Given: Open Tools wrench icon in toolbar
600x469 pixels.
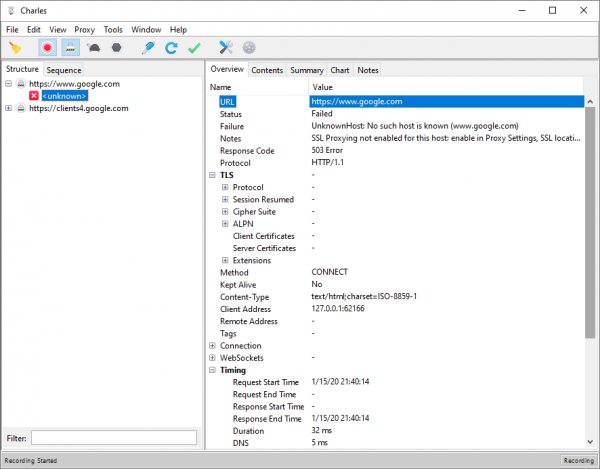Looking at the screenshot, I should [226, 48].
